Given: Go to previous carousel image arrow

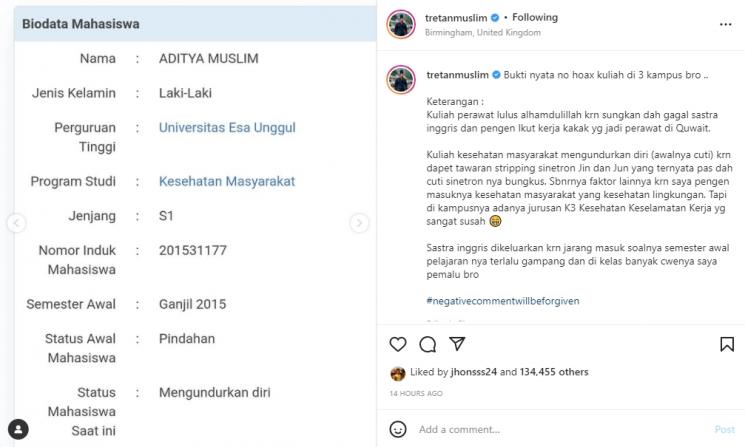Looking at the screenshot, I should [17, 223].
